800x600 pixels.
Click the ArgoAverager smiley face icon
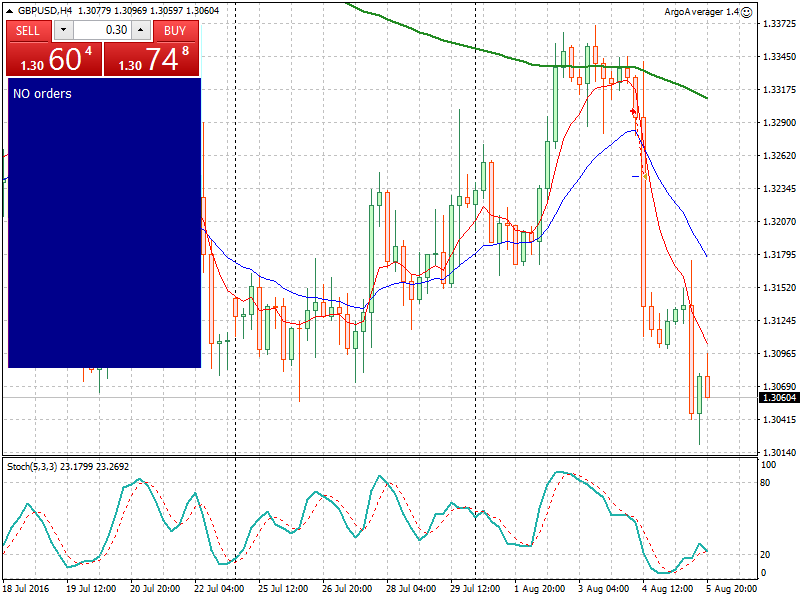coord(746,12)
